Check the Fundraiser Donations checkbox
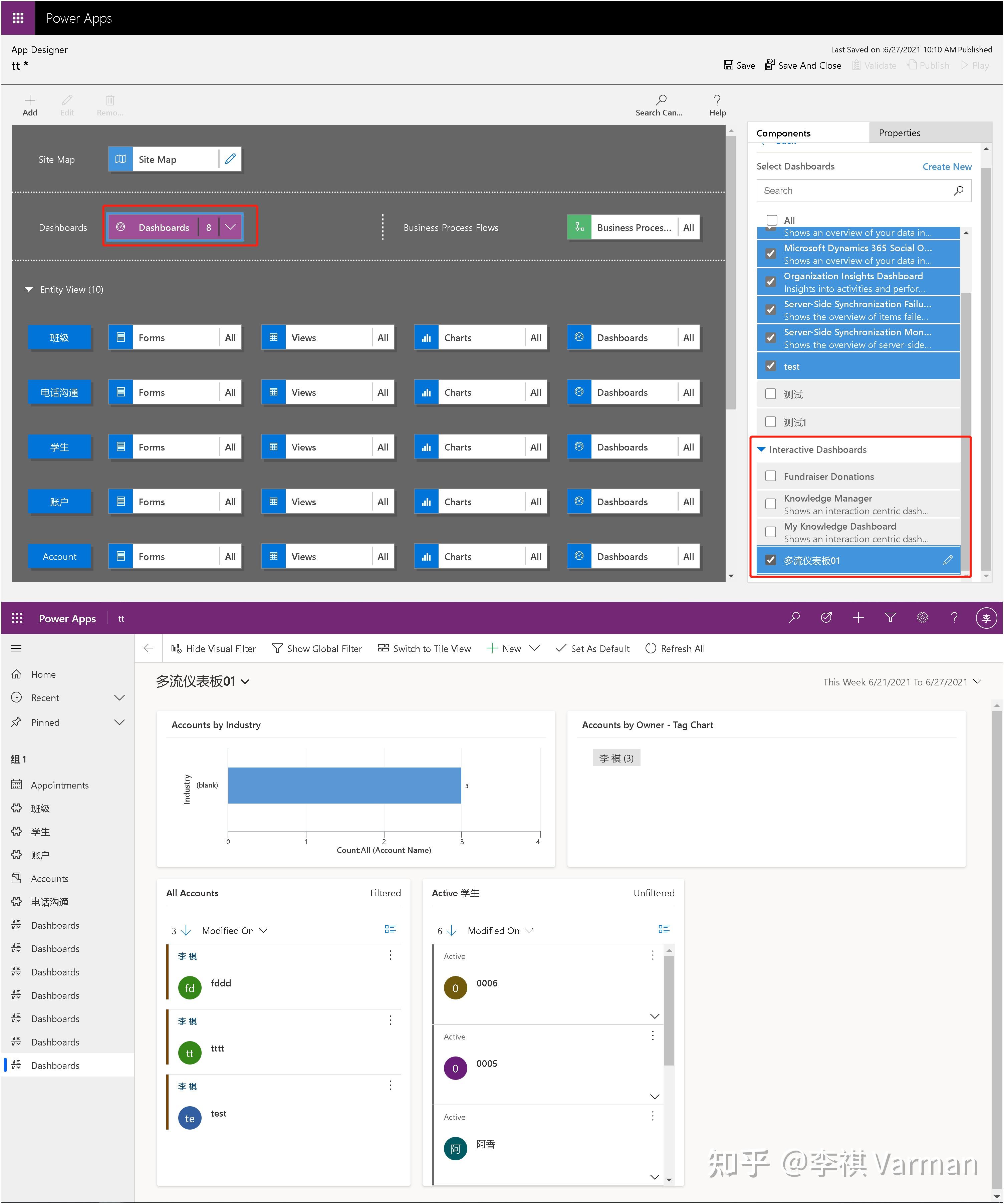 (771, 477)
